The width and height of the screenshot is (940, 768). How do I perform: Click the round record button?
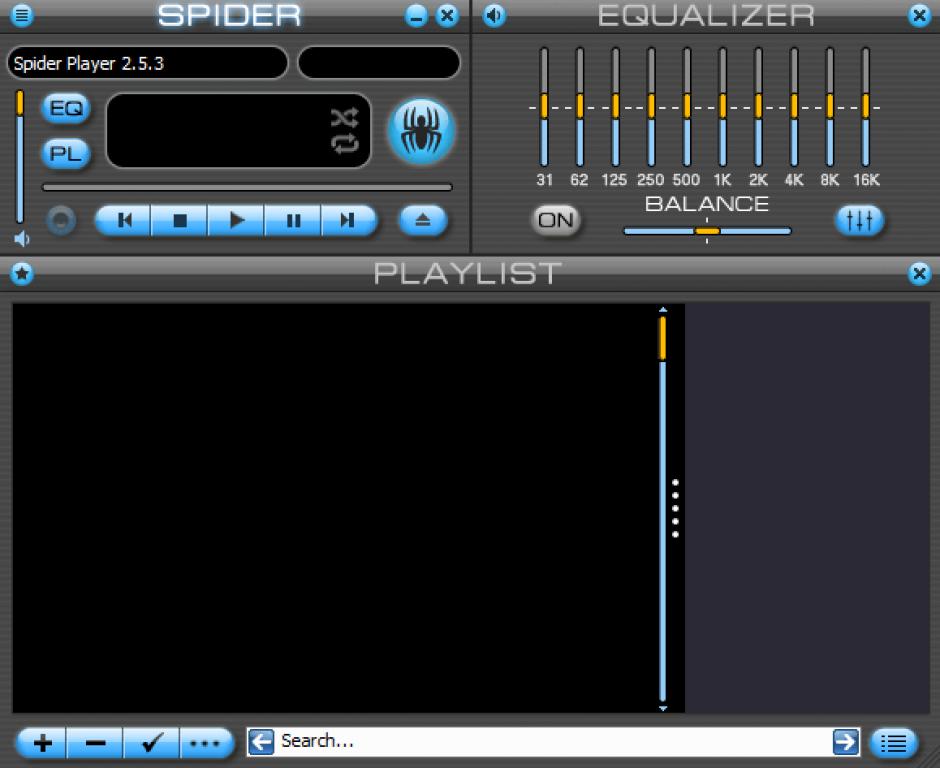61,221
